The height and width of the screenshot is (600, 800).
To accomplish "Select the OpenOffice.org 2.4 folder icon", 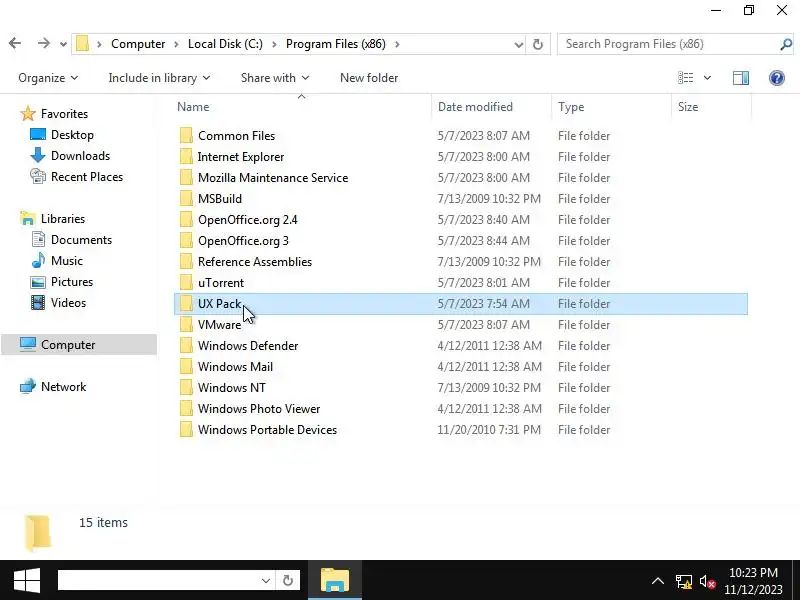I will pyautogui.click(x=186, y=219).
